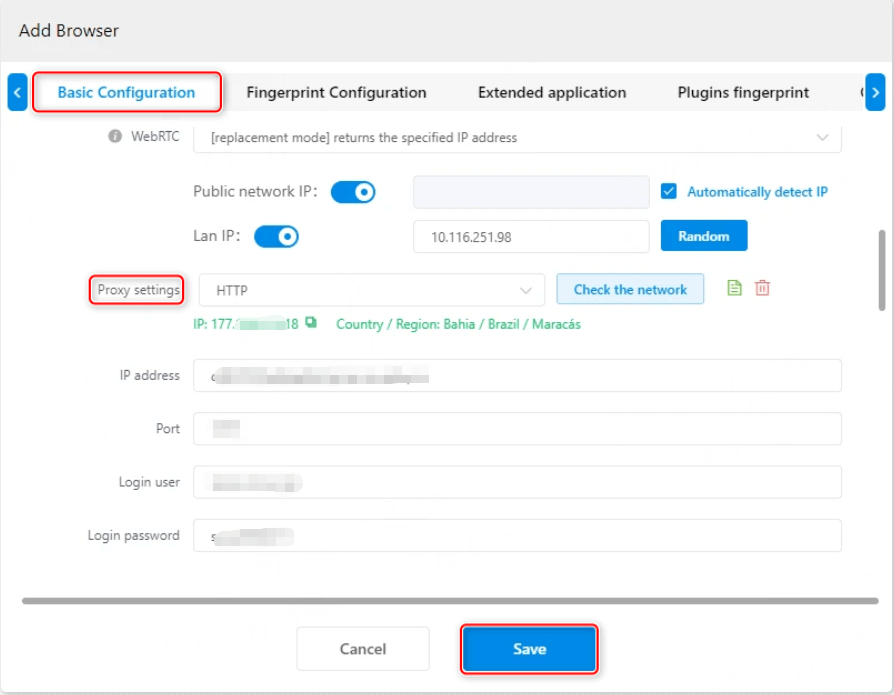Click the Random Lan IP button

tap(704, 236)
